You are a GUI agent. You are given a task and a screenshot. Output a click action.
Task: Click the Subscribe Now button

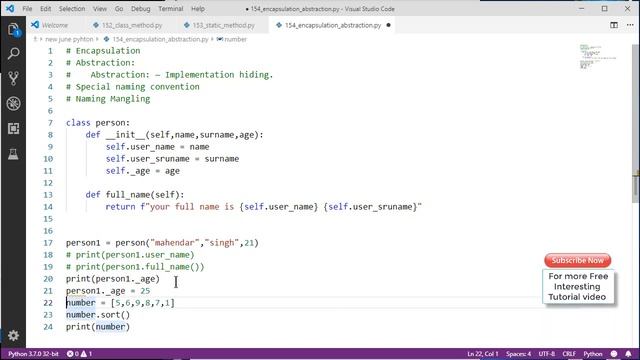(577, 260)
